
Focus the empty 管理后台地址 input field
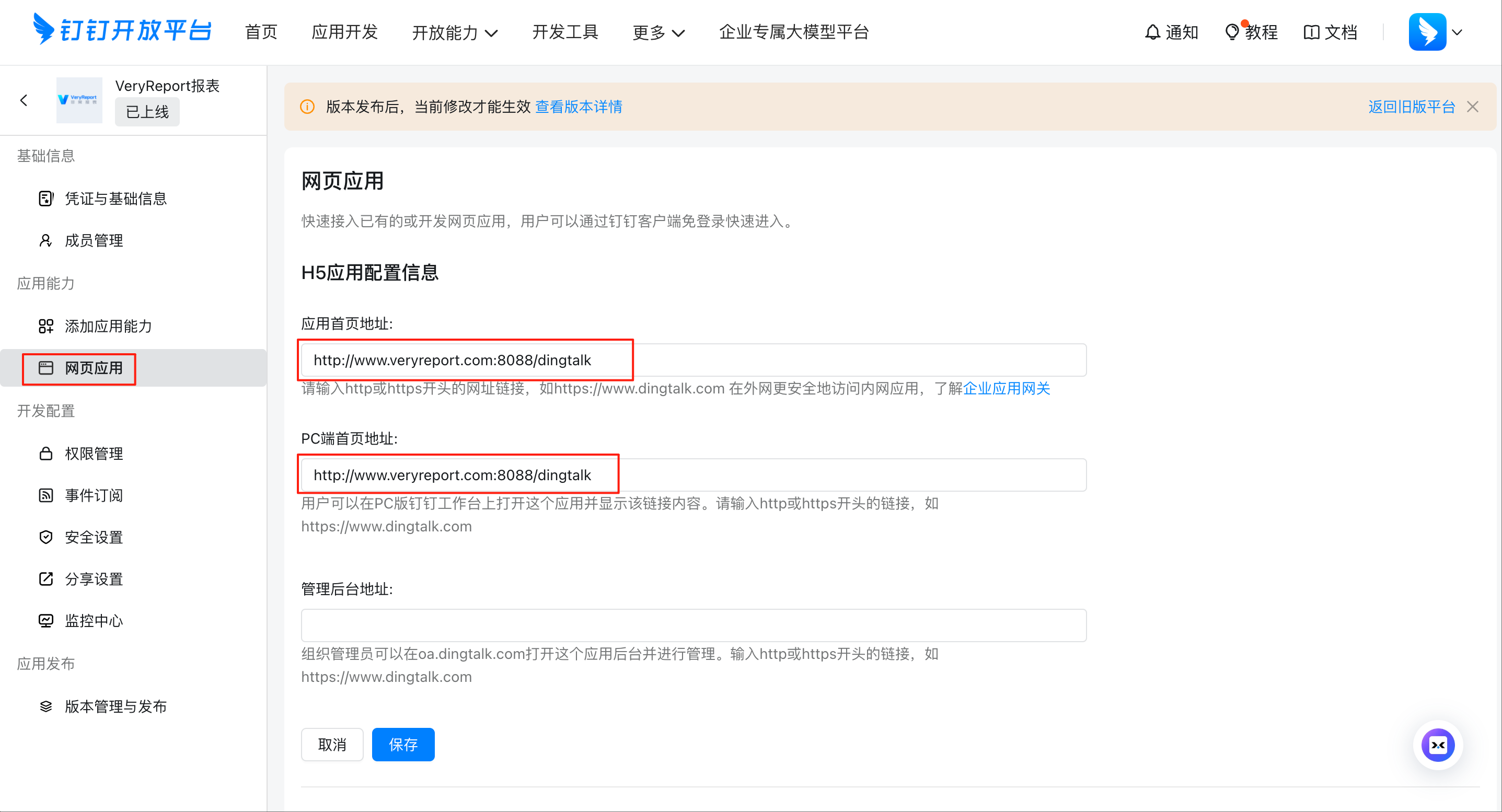694,625
